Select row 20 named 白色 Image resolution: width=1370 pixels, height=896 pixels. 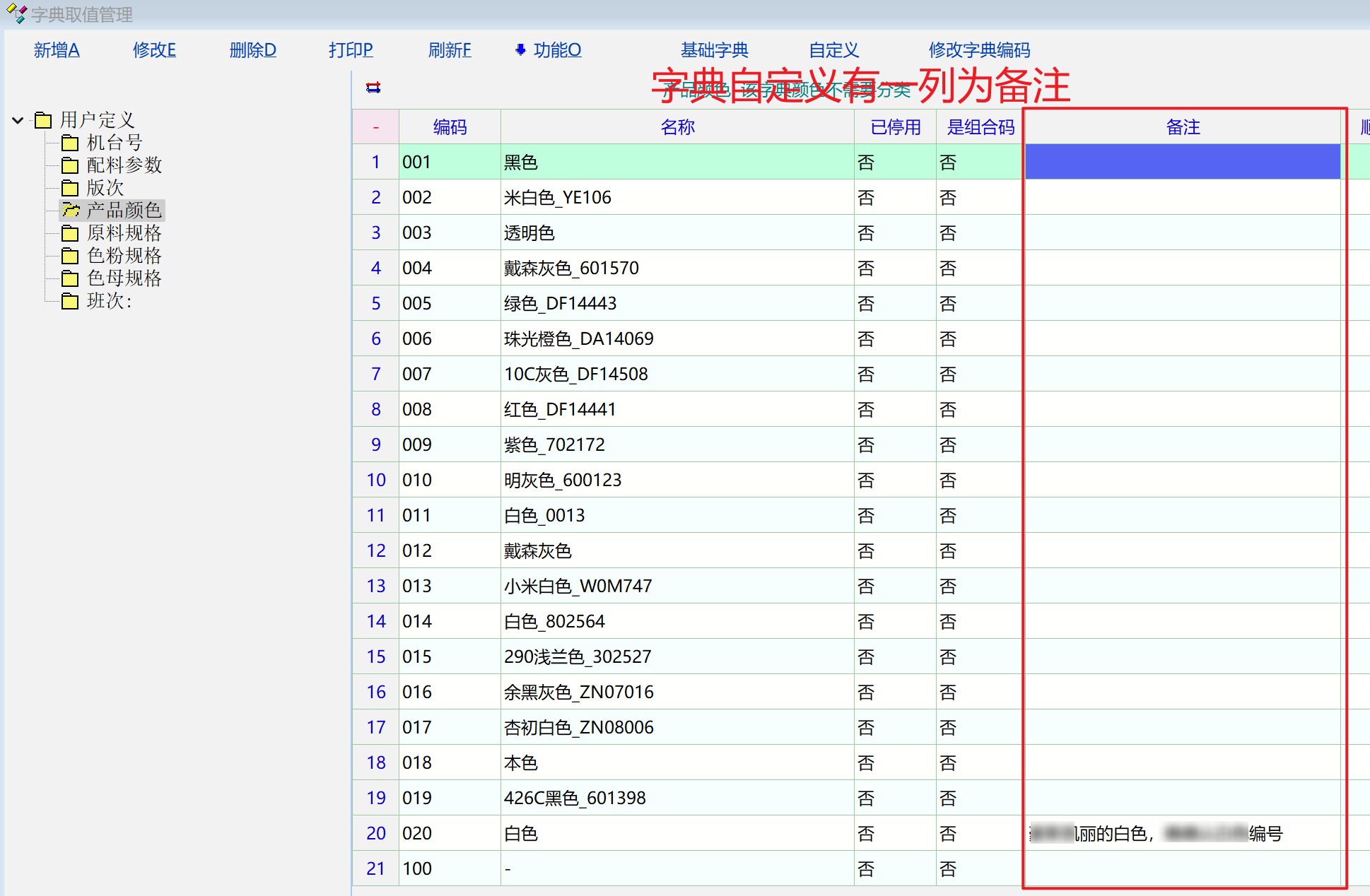(x=521, y=834)
